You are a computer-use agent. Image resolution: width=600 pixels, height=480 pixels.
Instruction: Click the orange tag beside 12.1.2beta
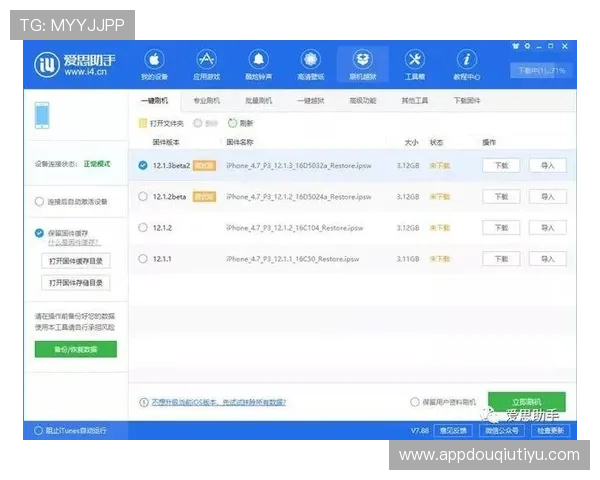click(x=204, y=196)
